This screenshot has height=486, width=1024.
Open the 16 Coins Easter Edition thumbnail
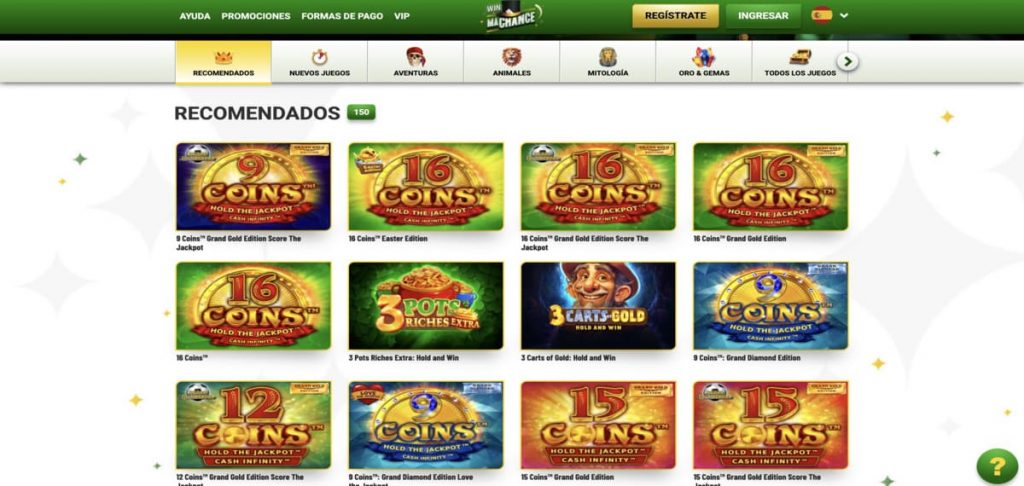(x=426, y=187)
